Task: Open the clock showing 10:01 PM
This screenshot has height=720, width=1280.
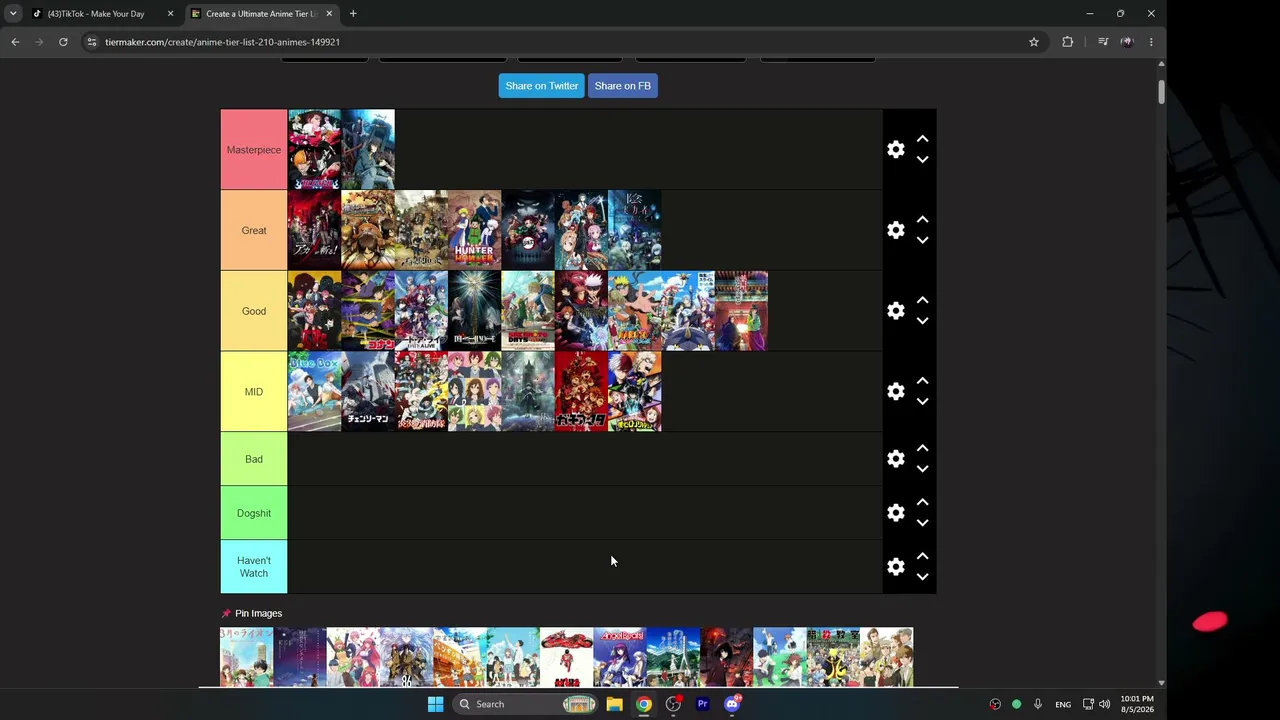Action: (1137, 704)
